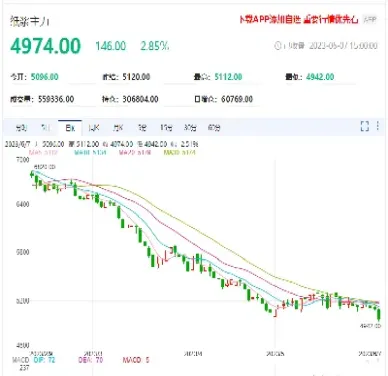Switch to the 15-minute chart tab
This screenshot has height=376, width=388.
click(166, 128)
